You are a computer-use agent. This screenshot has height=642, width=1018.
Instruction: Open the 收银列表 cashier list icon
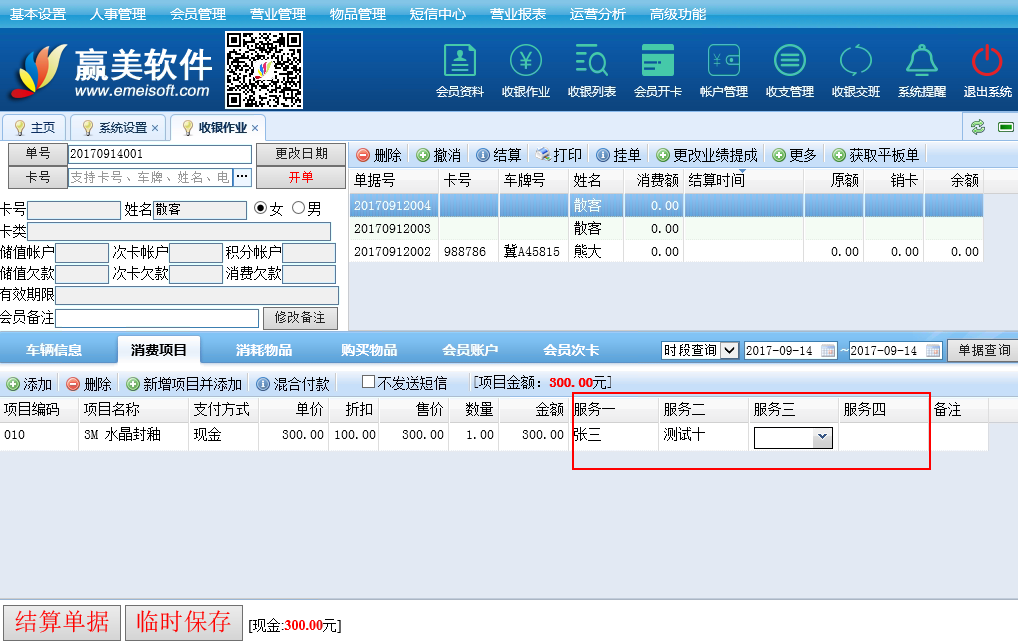click(592, 61)
